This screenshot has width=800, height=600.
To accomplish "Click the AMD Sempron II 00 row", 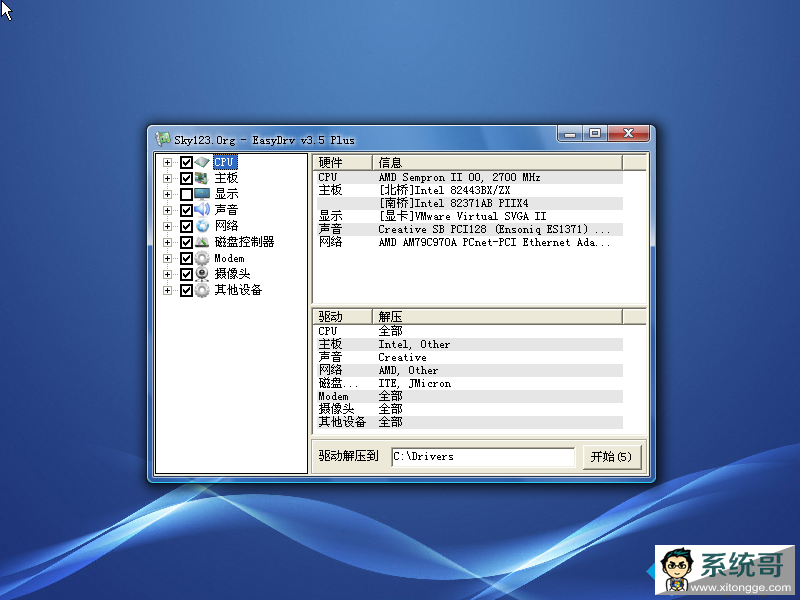I will click(x=469, y=177).
